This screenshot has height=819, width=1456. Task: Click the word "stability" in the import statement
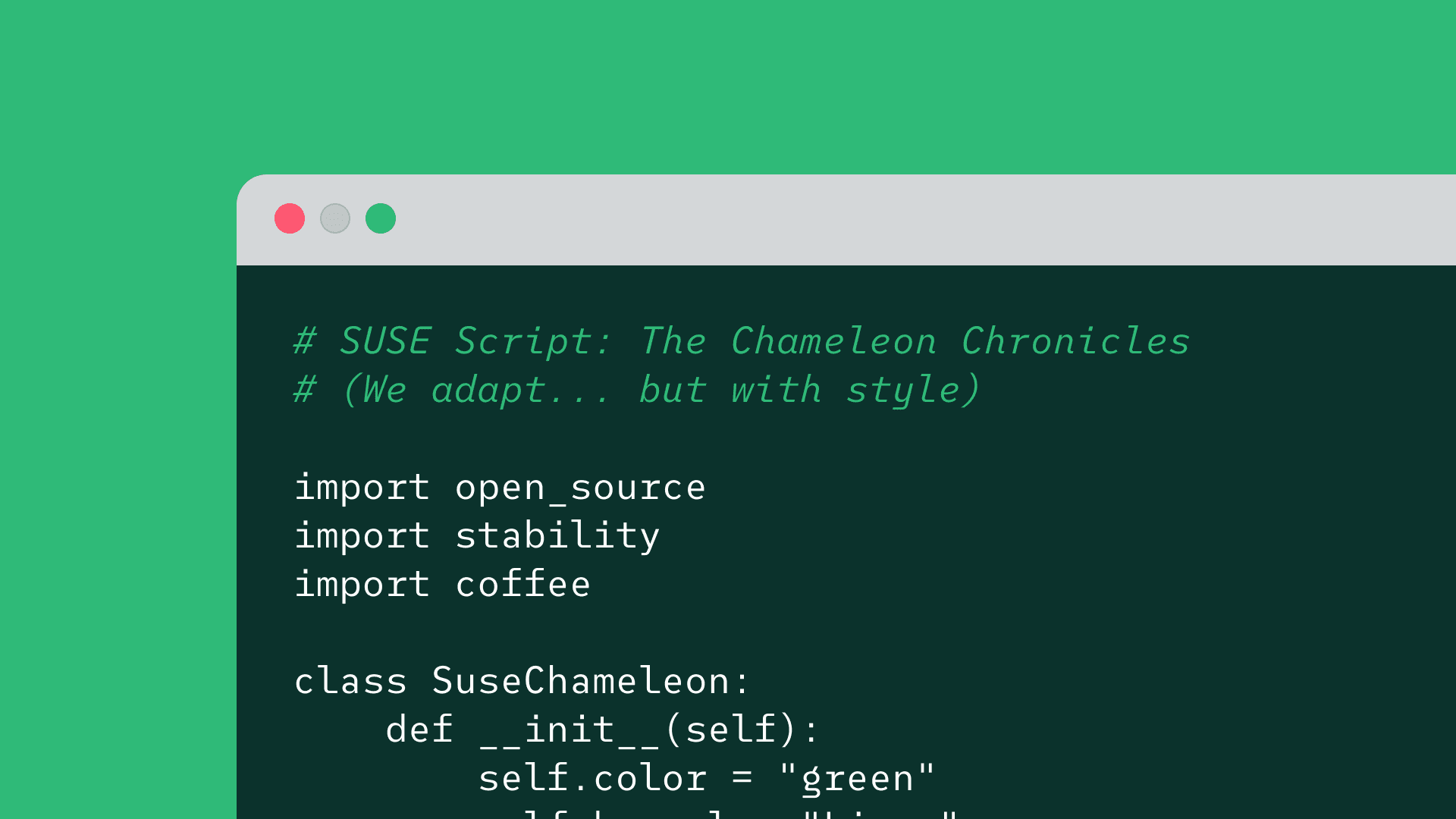click(x=557, y=536)
